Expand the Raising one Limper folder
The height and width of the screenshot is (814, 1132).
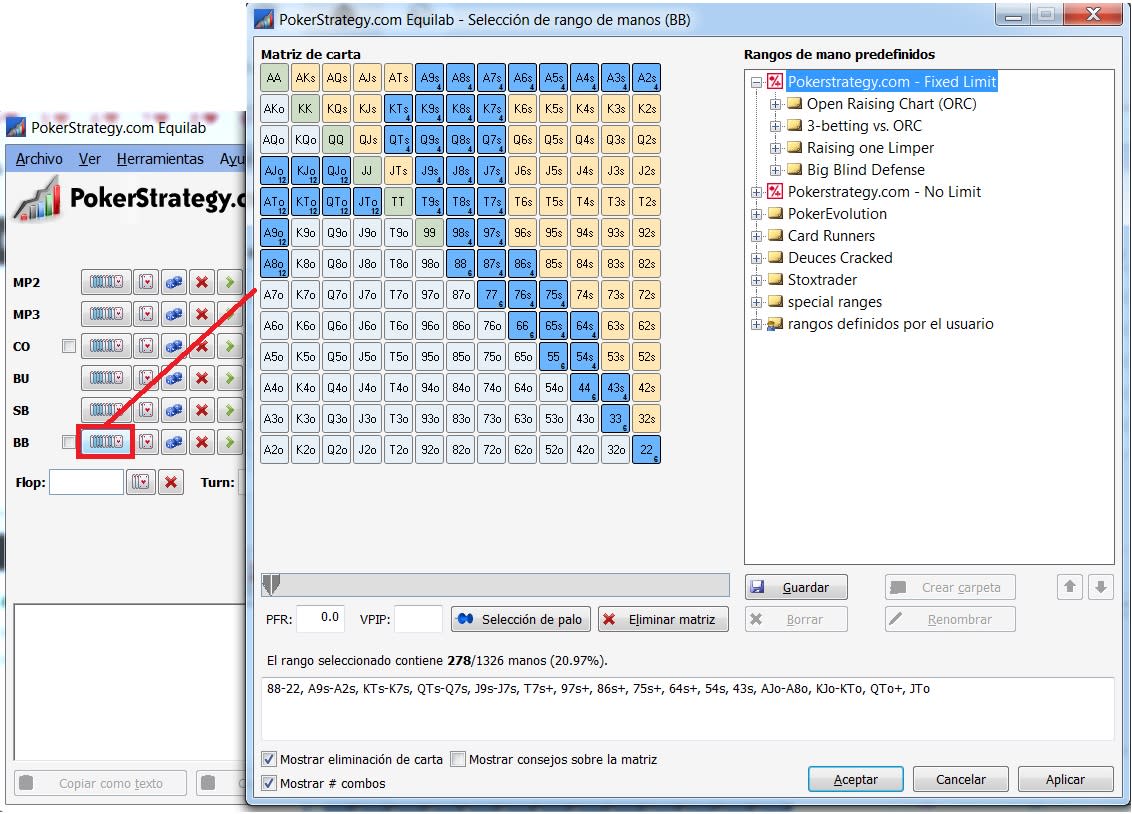click(x=775, y=148)
